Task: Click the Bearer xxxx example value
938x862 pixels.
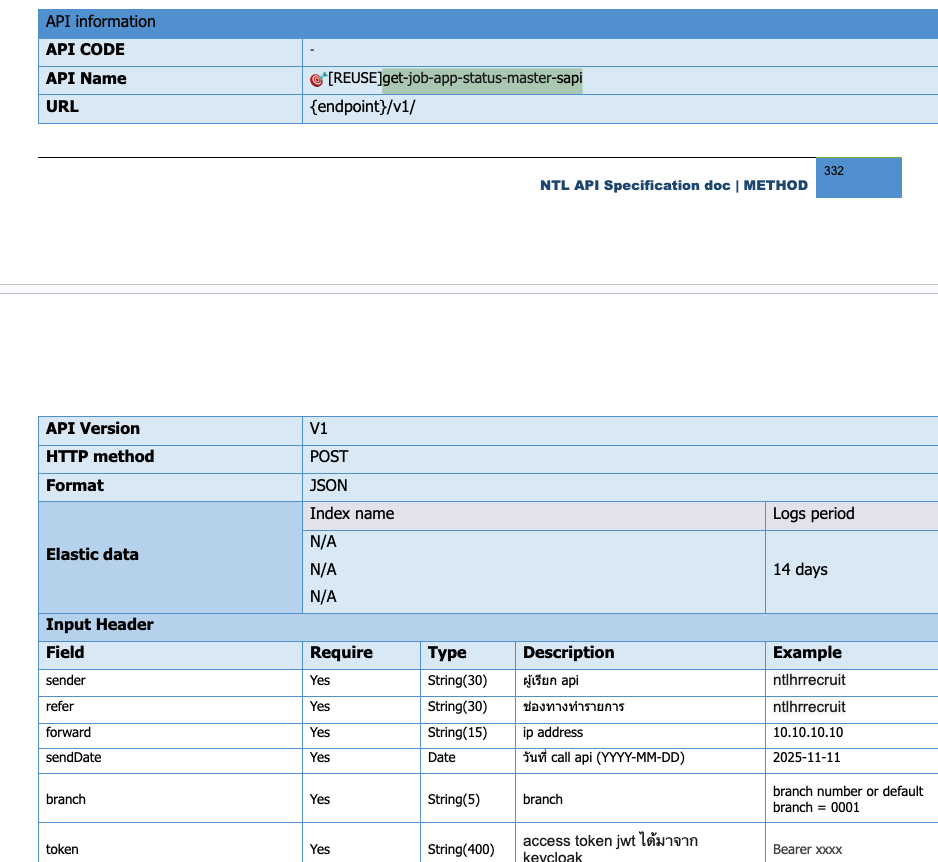Action: click(x=807, y=849)
